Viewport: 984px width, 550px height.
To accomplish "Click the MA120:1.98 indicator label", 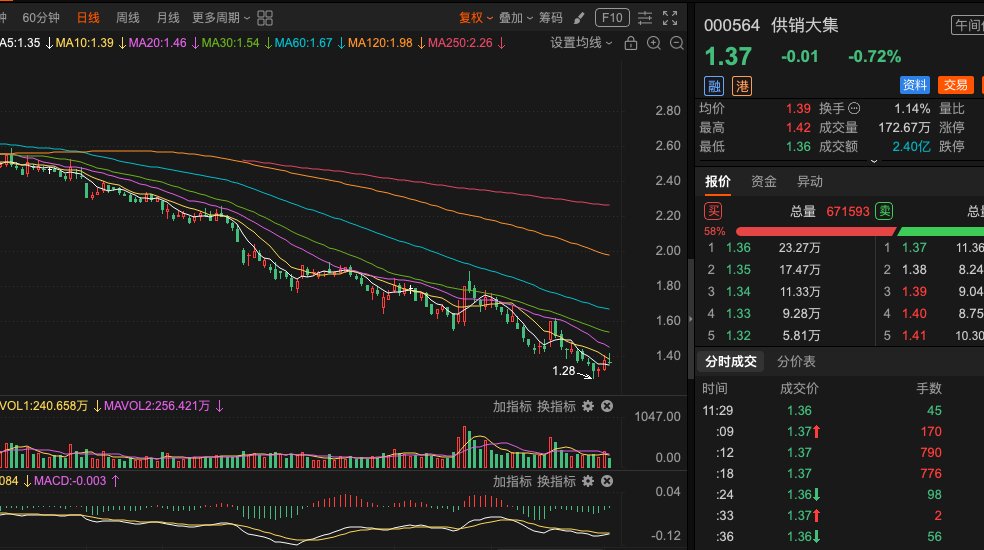I will 380,43.
